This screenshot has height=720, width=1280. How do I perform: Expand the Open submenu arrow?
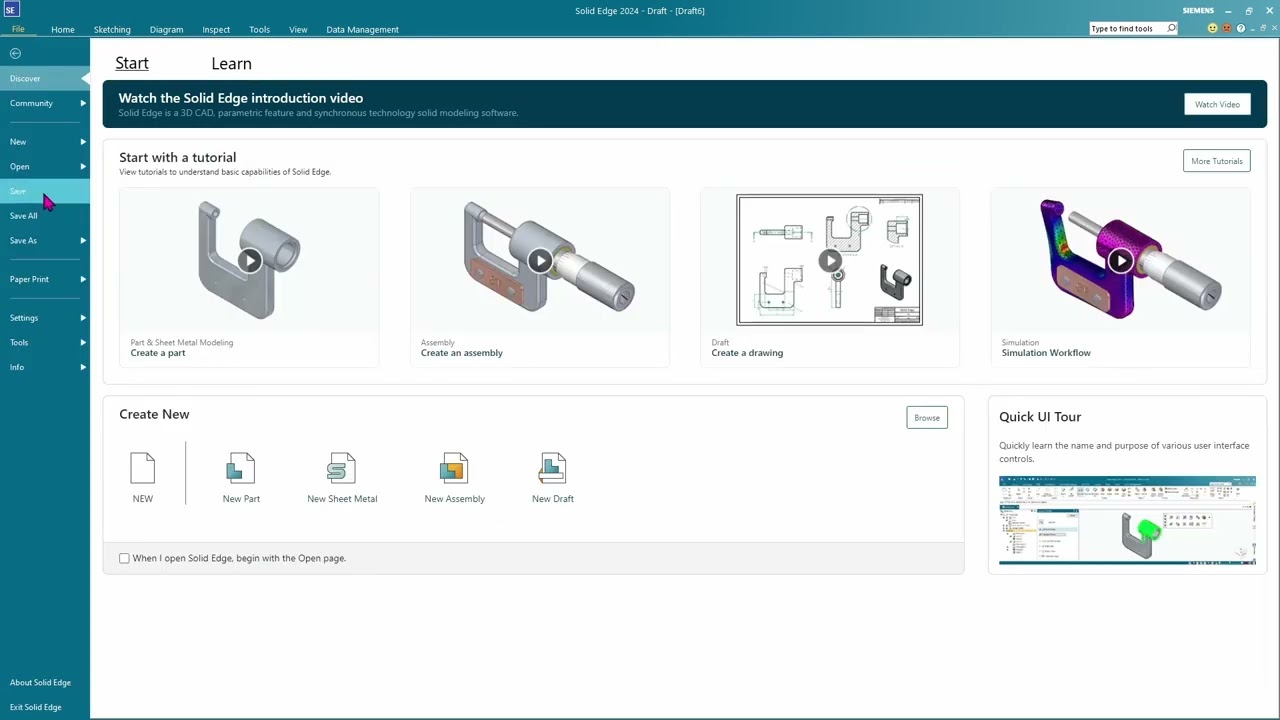pyautogui.click(x=83, y=167)
